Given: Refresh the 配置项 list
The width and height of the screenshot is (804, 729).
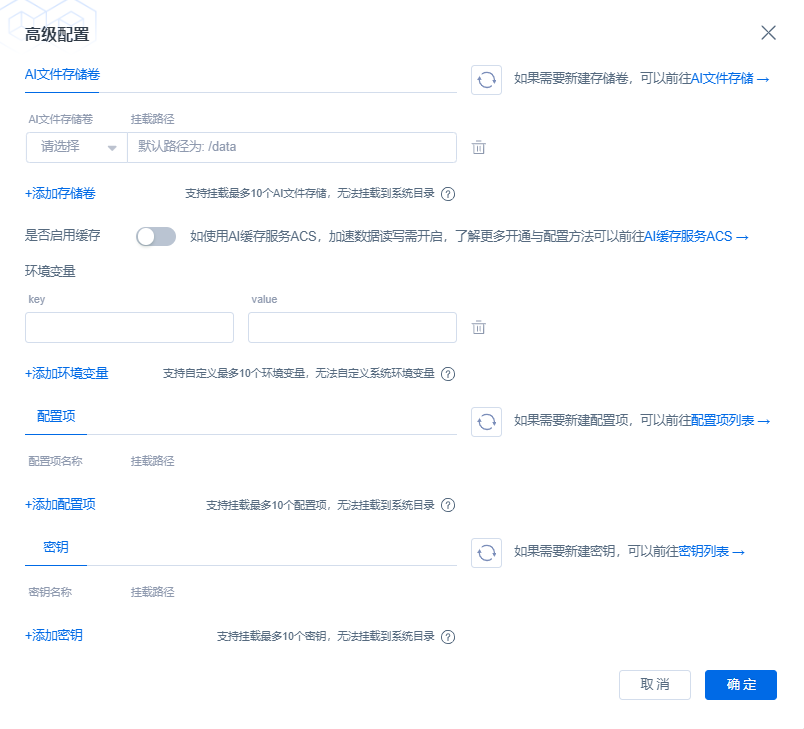Looking at the screenshot, I should click(486, 421).
